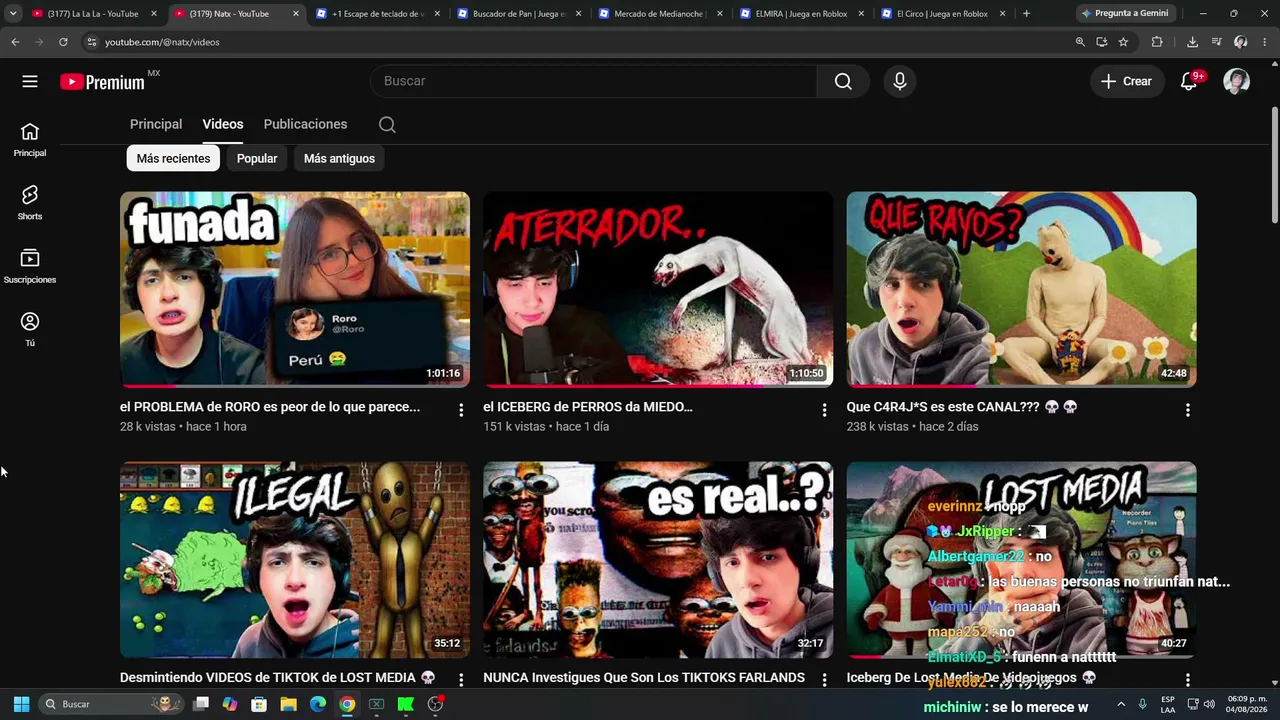
Task: Open video titled el ICEBERG de PERROS
Action: click(x=588, y=407)
